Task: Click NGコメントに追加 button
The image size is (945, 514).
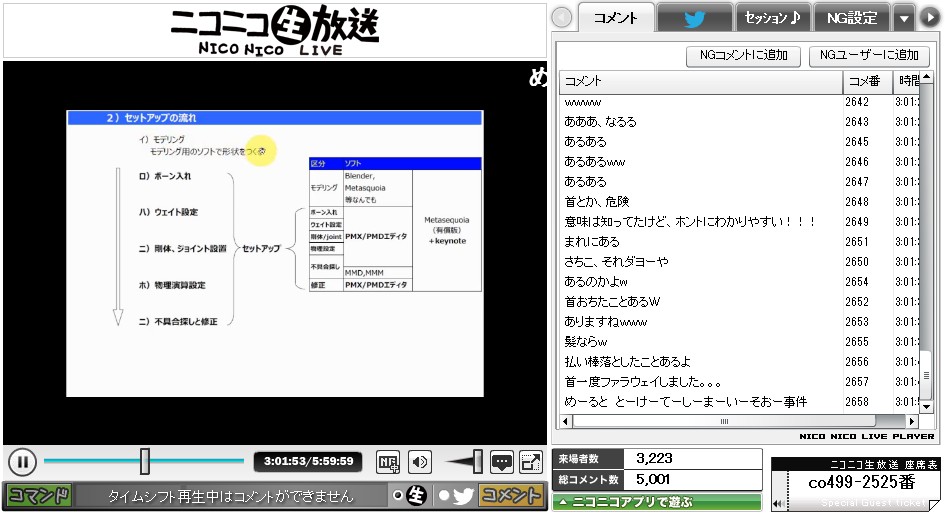Action: [x=744, y=55]
